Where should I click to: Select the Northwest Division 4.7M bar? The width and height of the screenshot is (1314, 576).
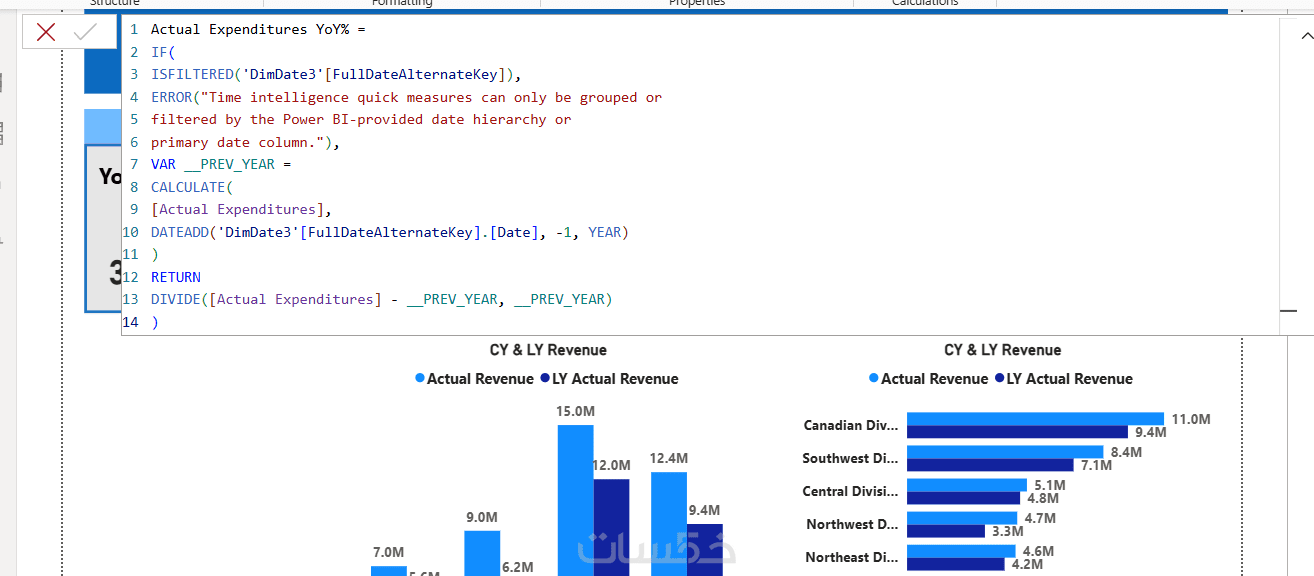click(x=962, y=518)
